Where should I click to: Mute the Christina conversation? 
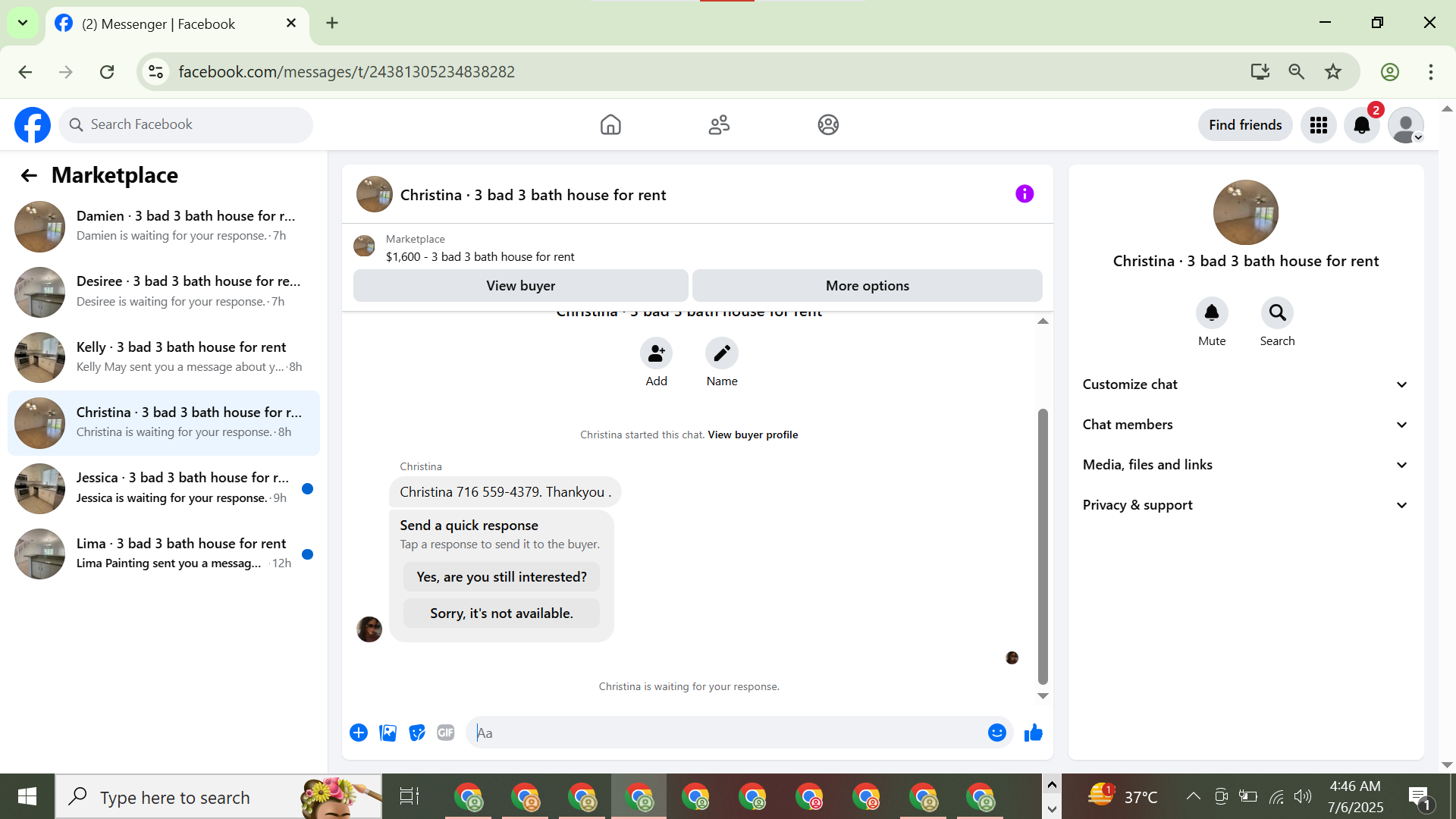click(1212, 312)
